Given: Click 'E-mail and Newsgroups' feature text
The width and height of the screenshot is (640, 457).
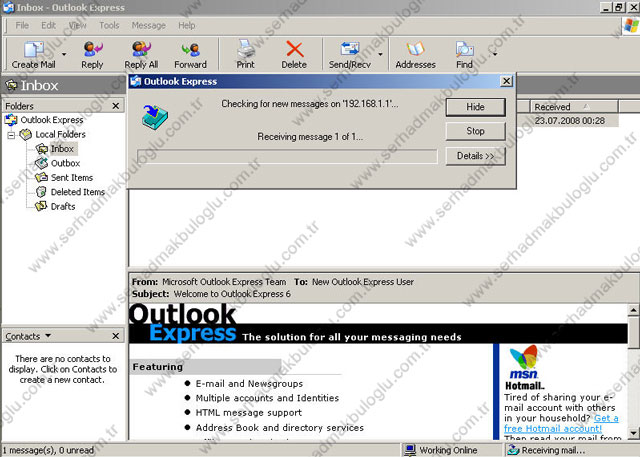Looking at the screenshot, I should pyautogui.click(x=249, y=384).
